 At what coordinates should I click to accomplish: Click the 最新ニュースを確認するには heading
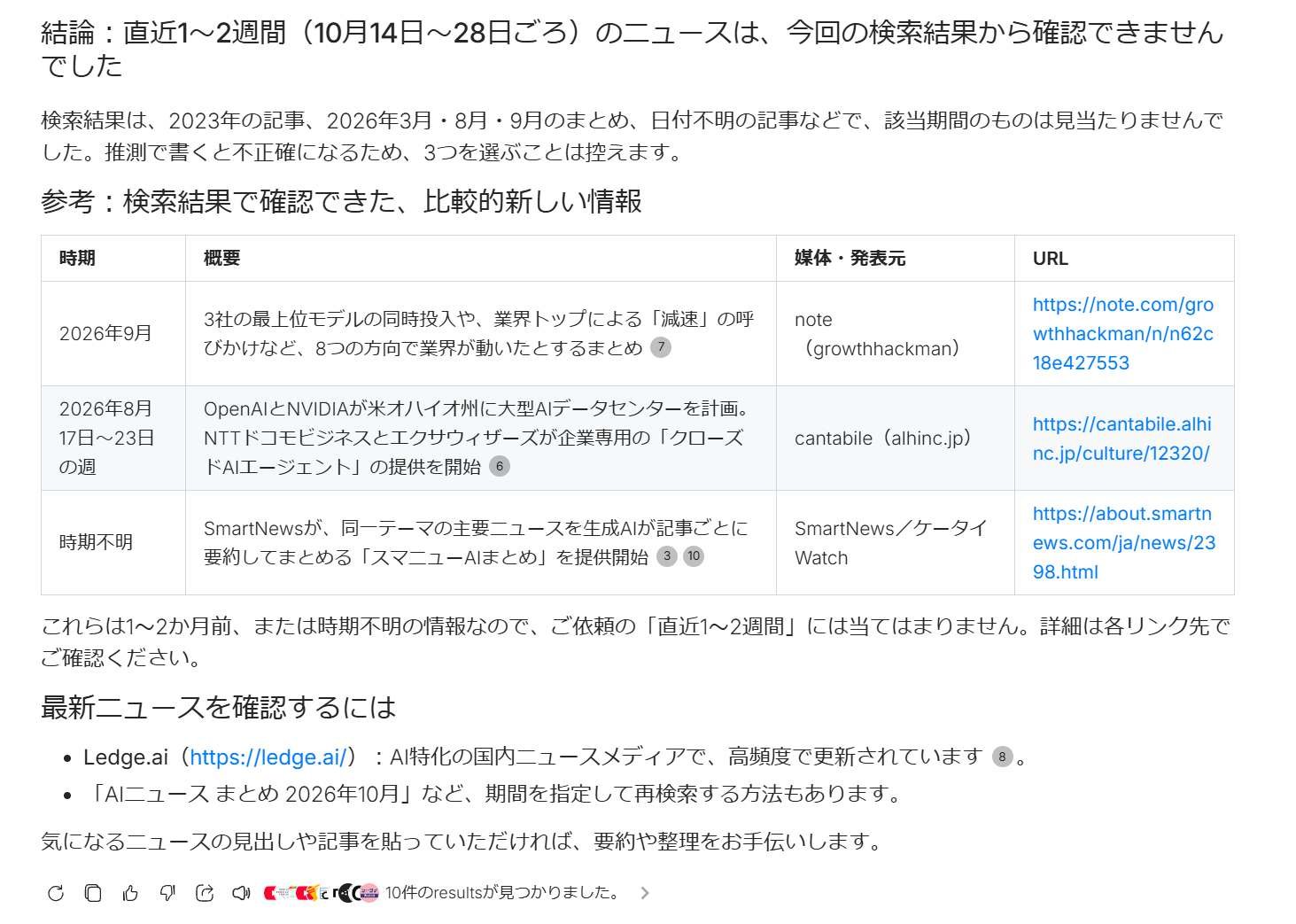(218, 707)
